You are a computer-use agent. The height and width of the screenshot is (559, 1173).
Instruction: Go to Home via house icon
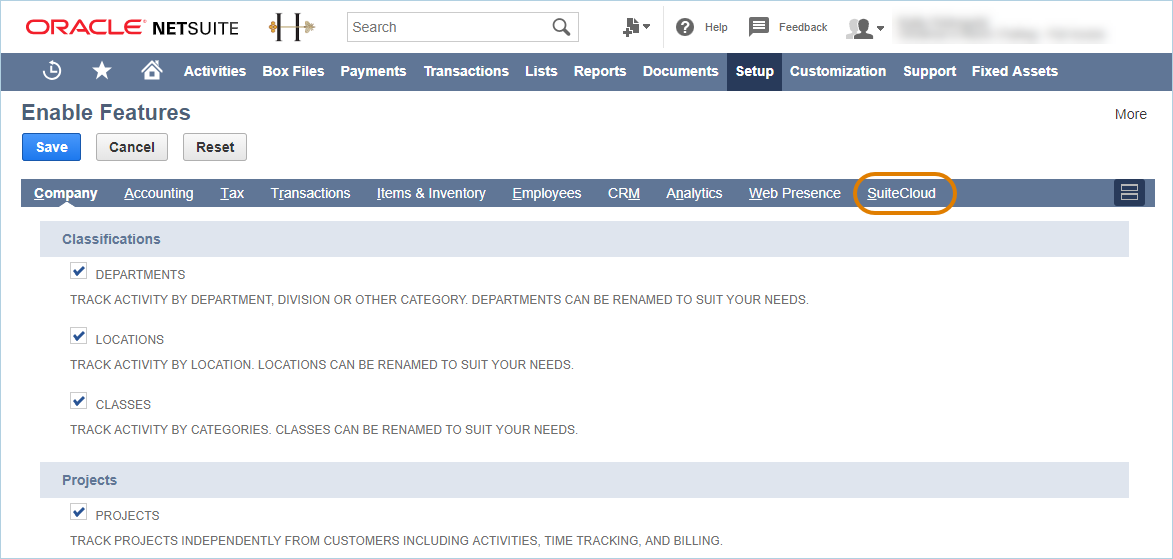point(152,71)
